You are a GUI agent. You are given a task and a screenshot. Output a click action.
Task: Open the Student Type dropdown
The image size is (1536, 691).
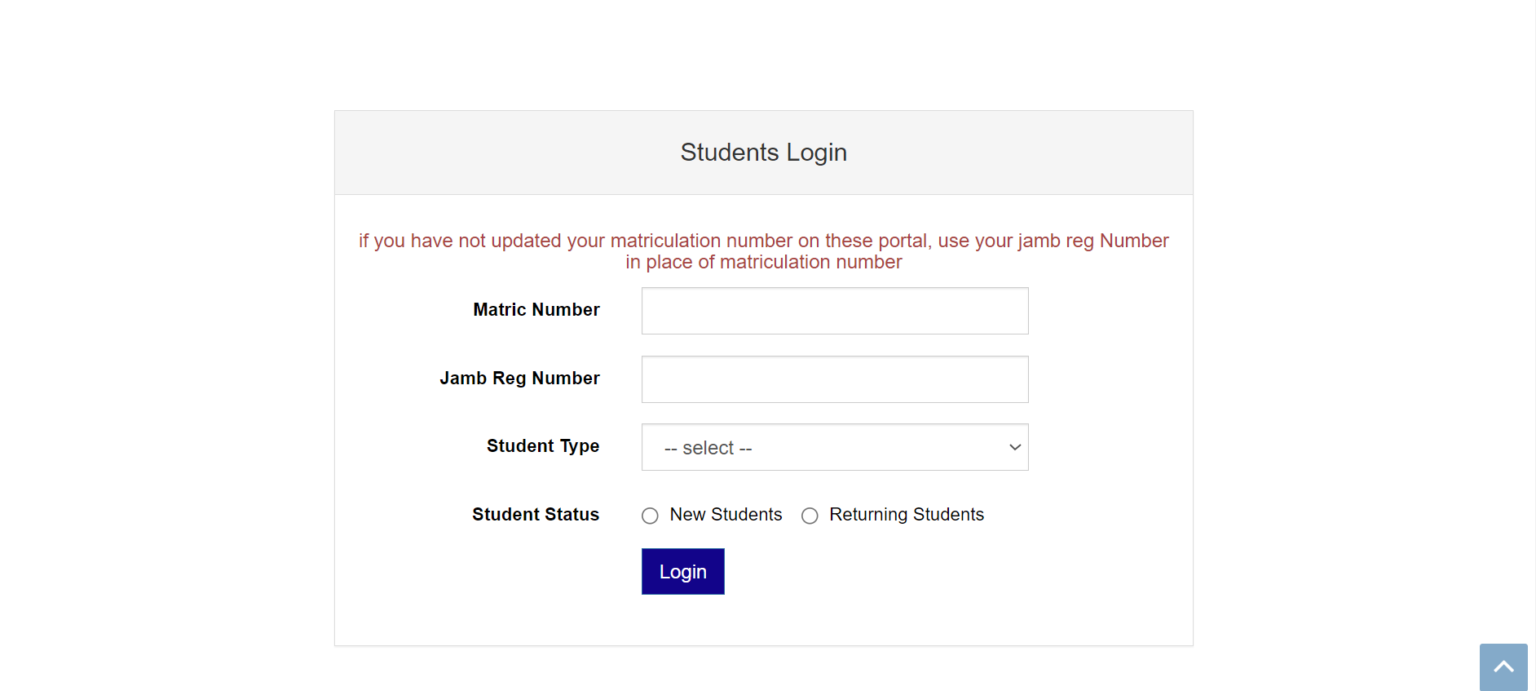coord(834,447)
